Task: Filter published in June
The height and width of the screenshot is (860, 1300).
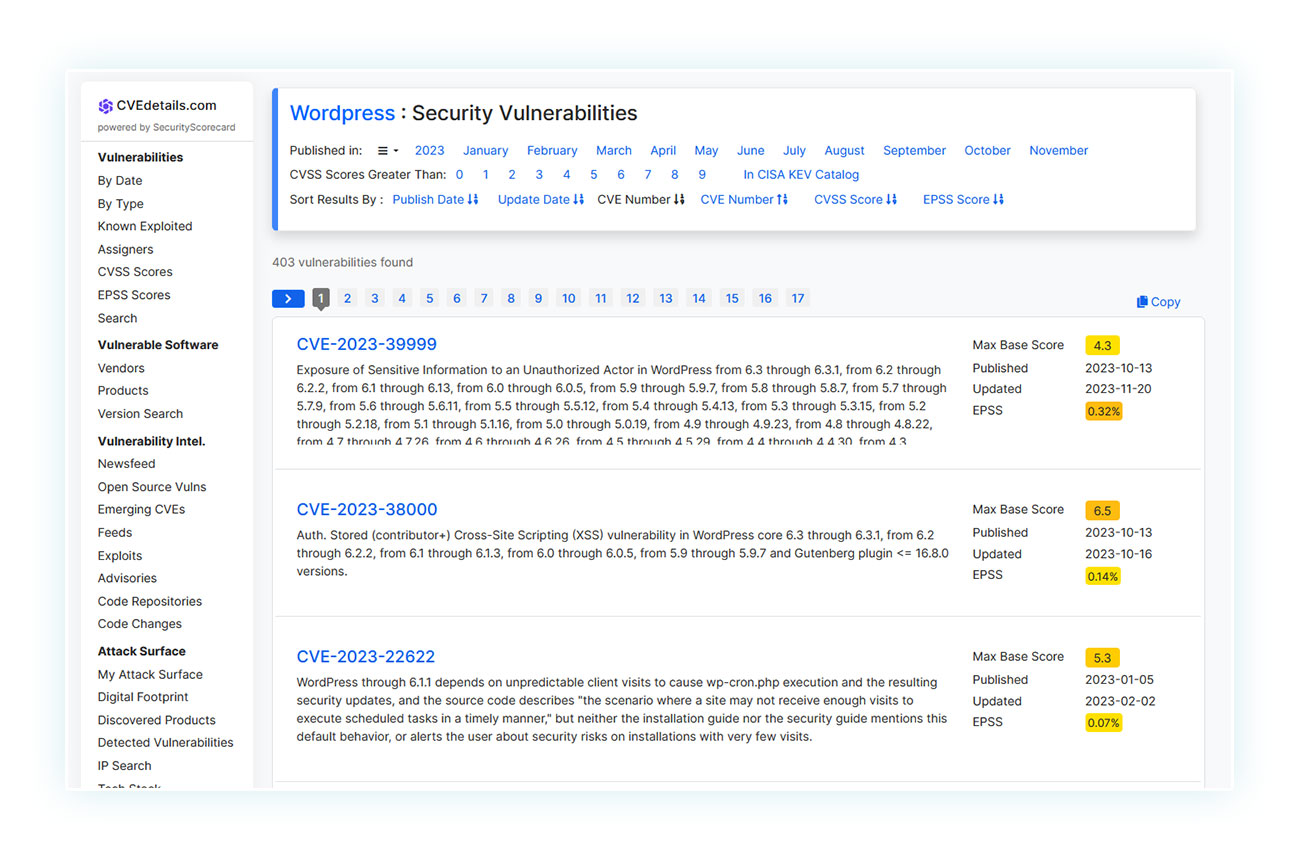Action: 750,151
